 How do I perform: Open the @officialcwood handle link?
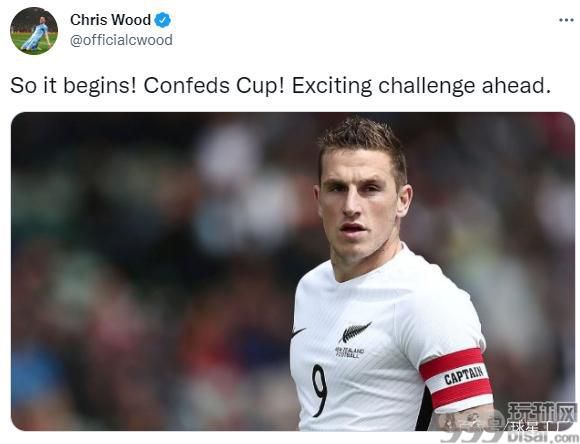[121, 40]
